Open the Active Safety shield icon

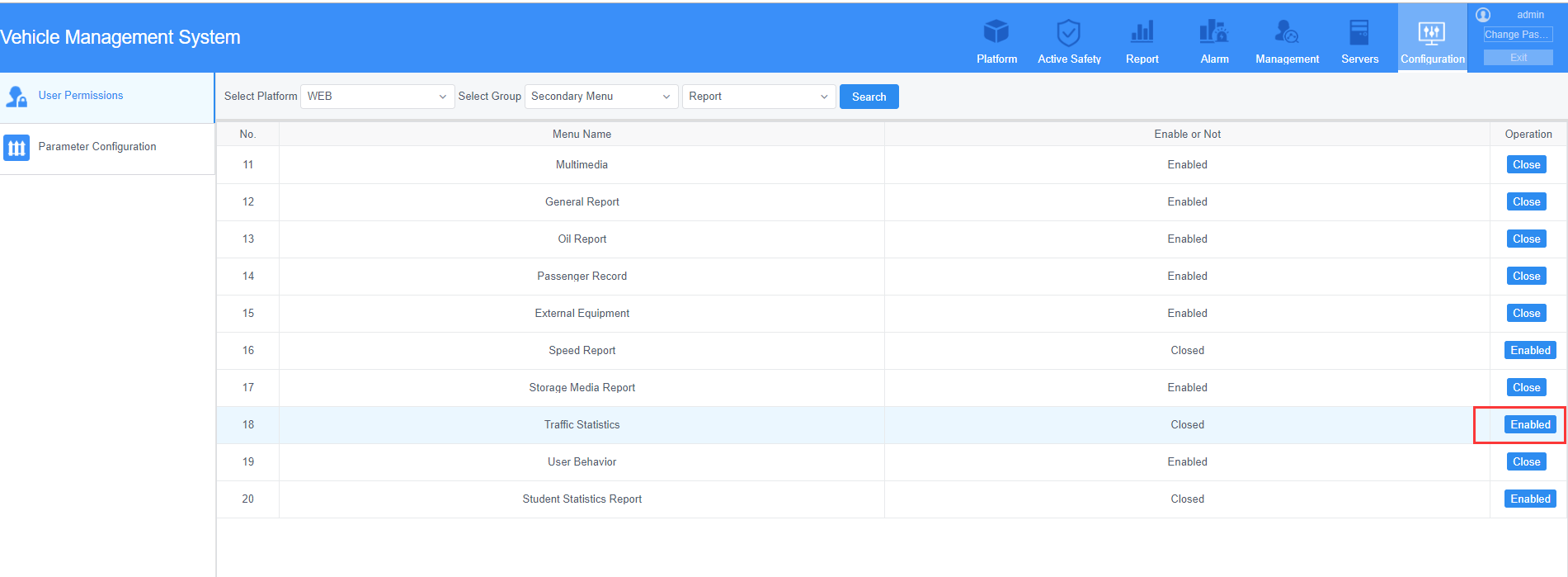coord(1069,32)
